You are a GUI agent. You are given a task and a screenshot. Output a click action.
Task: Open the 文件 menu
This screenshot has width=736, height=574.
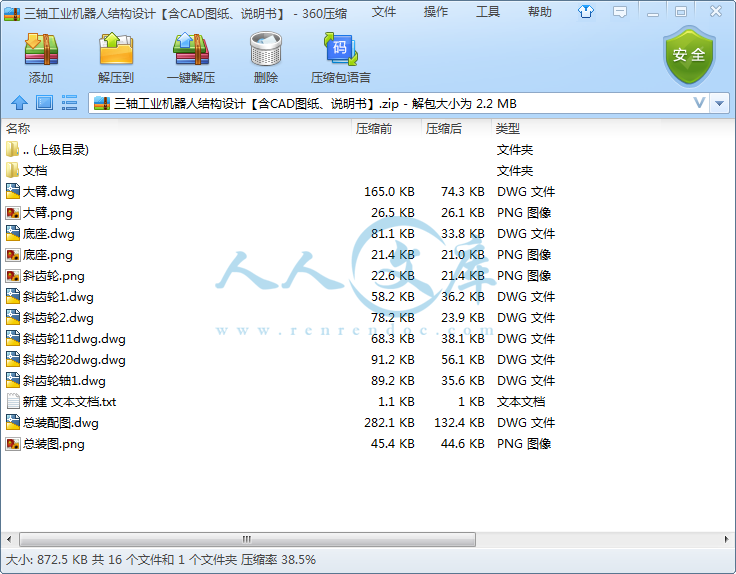[383, 12]
